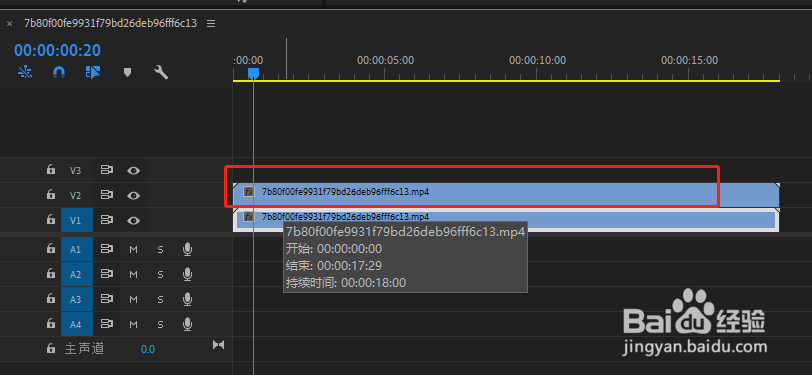The image size is (812, 375).
Task: Enable voice-over record on track A1
Action: pos(187,250)
